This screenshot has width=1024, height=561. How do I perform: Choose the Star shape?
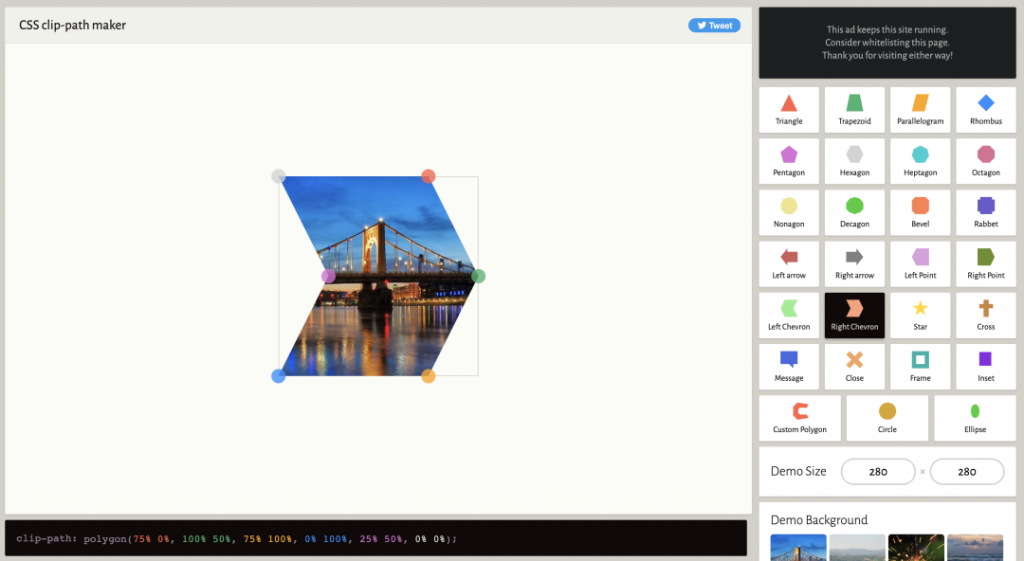[x=920, y=315]
